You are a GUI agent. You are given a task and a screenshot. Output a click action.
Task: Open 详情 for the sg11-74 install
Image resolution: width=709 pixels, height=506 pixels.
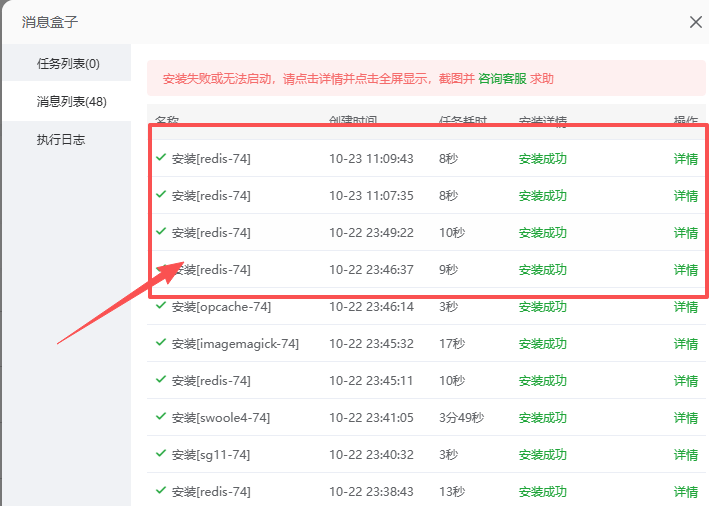[x=685, y=455]
